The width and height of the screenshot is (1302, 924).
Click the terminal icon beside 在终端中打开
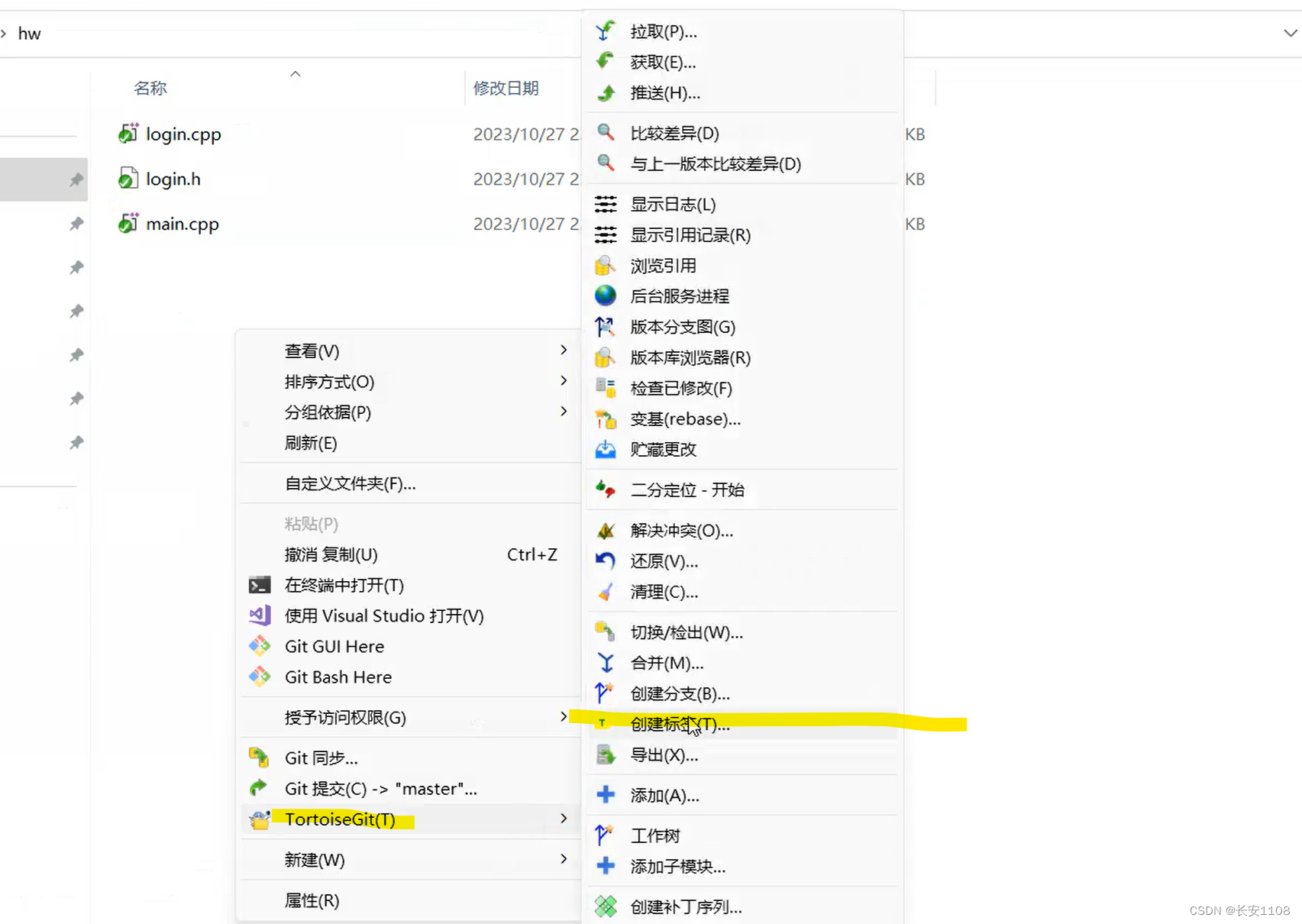coord(260,585)
